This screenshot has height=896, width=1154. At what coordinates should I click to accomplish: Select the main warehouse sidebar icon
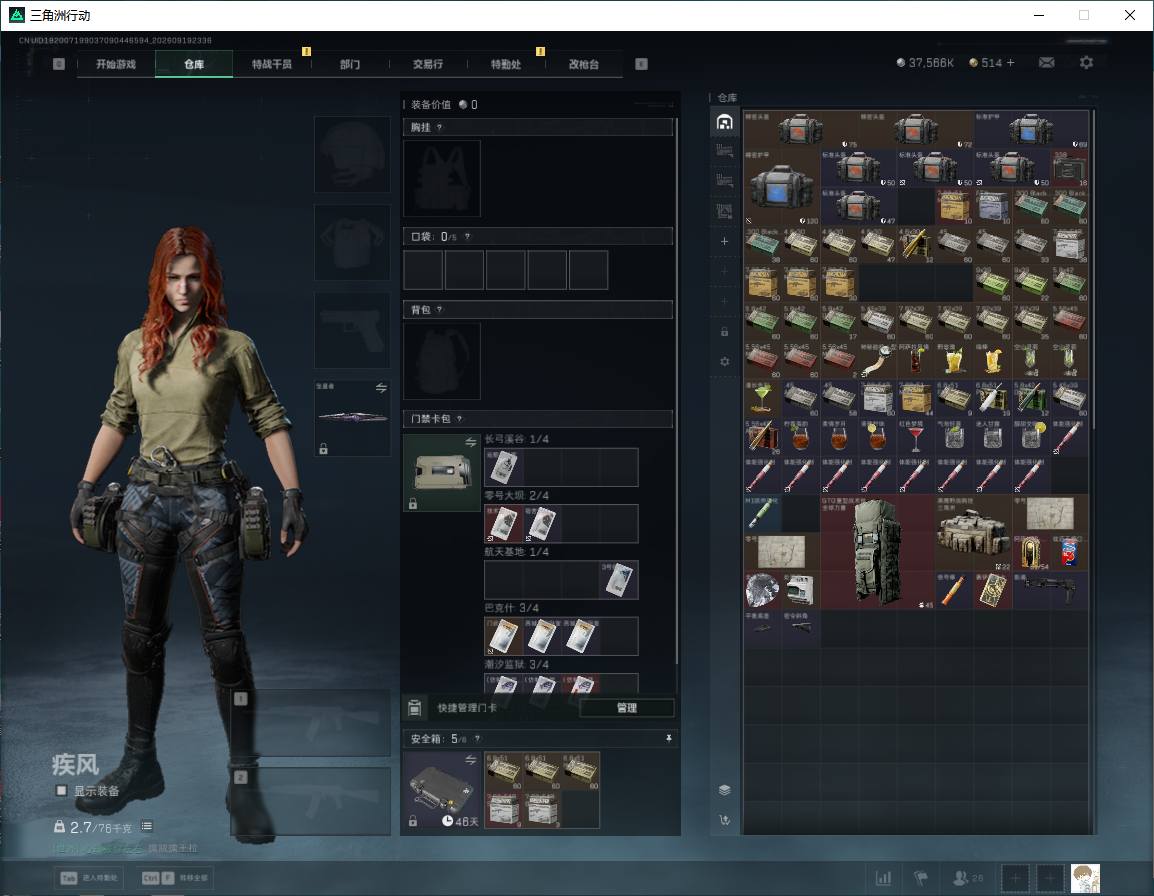click(x=724, y=122)
